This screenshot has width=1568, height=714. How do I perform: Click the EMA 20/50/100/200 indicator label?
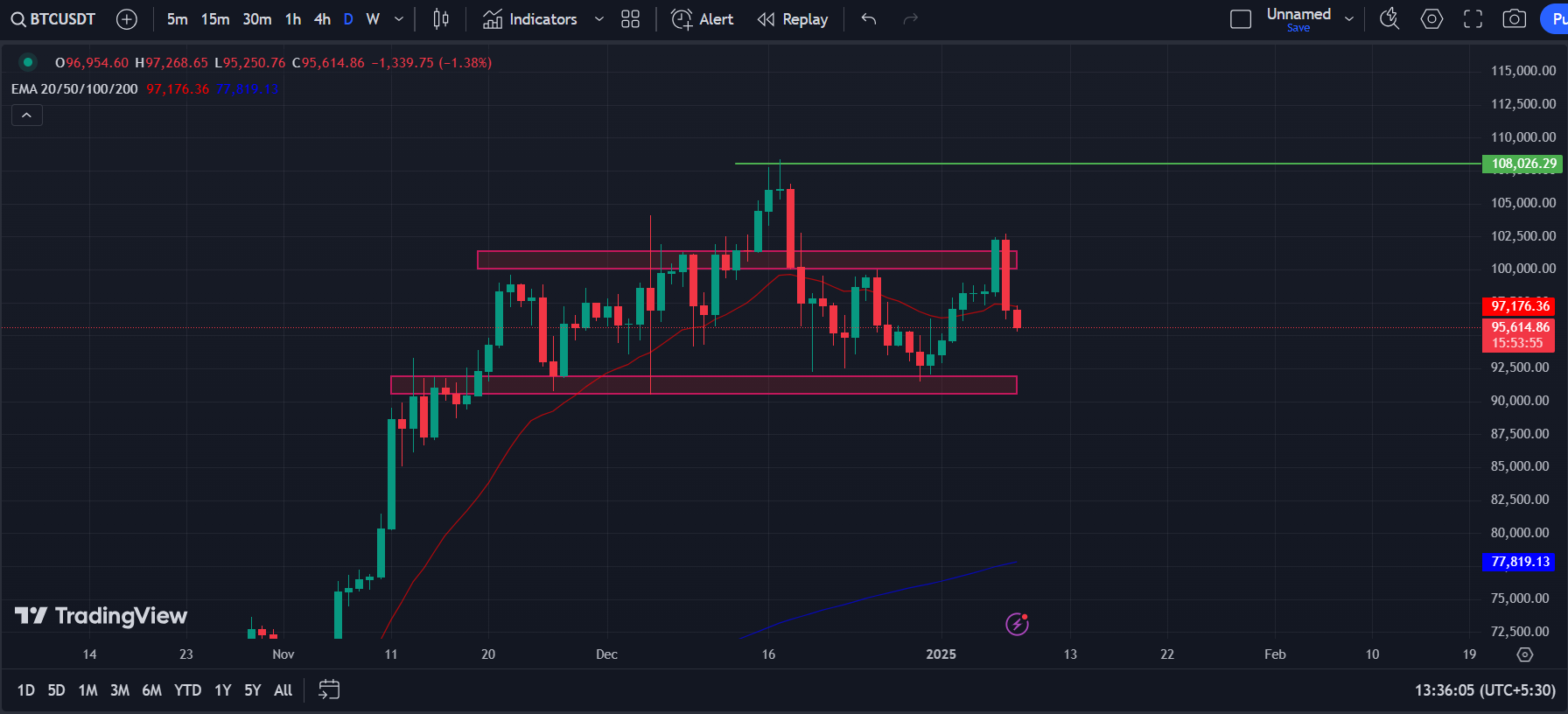tap(74, 89)
